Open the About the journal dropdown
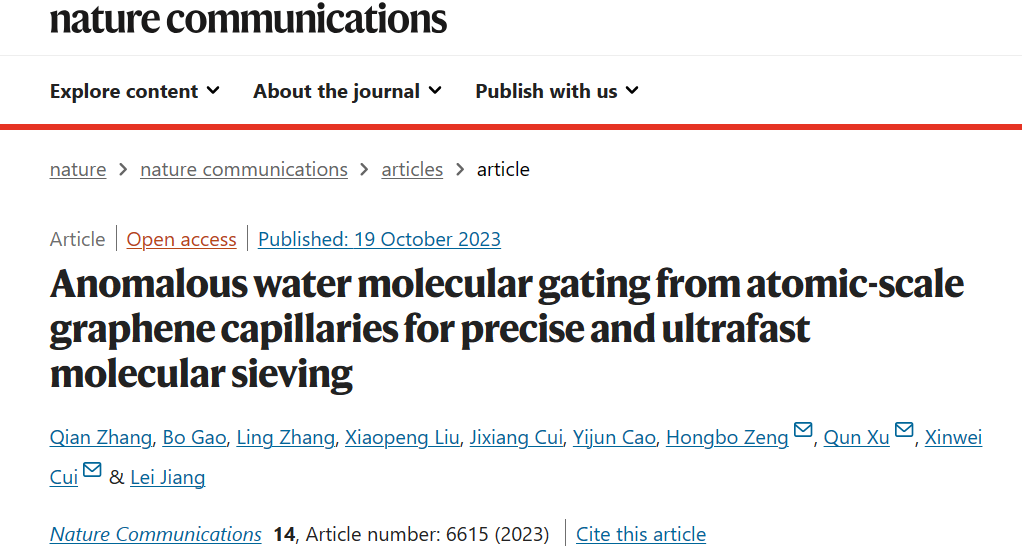This screenshot has height=559, width=1022. (x=347, y=91)
